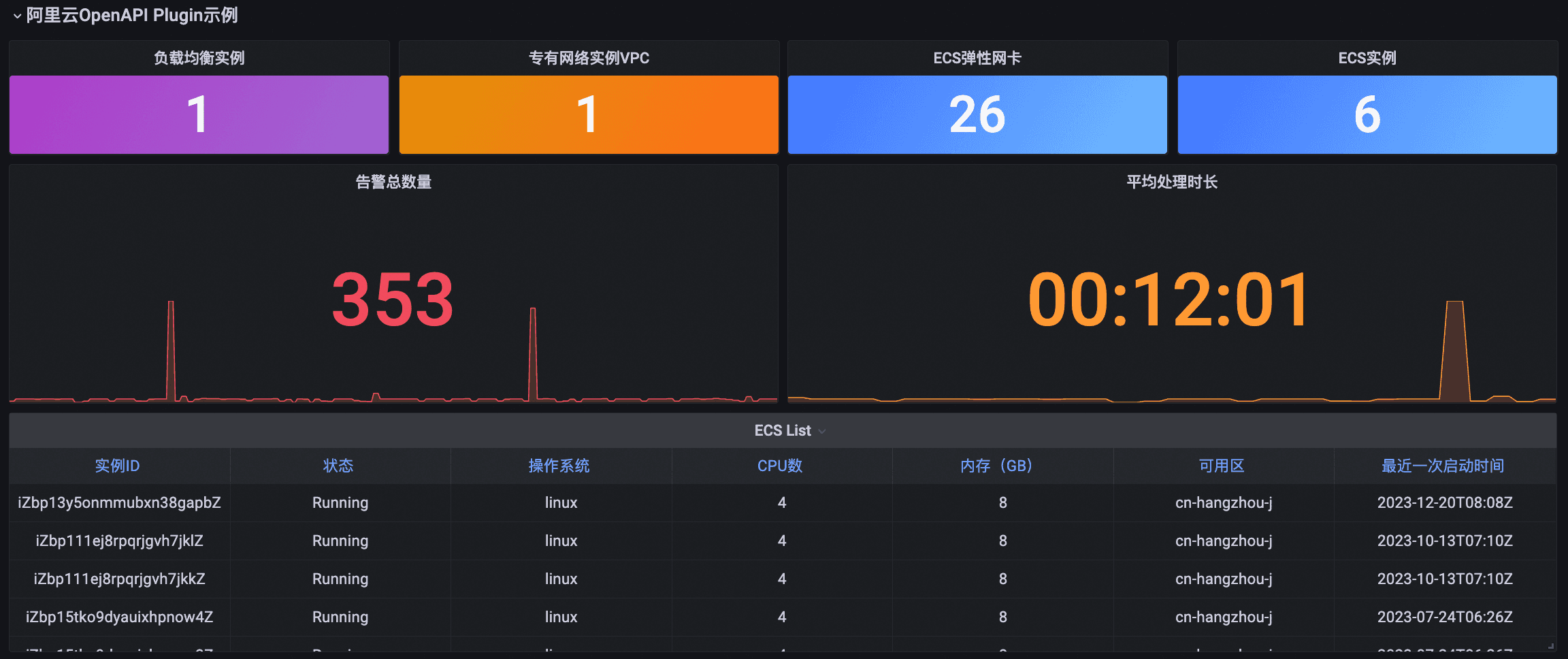Collapse the 阿里云OpenAPI Plugin示例 row chevron

click(17, 16)
